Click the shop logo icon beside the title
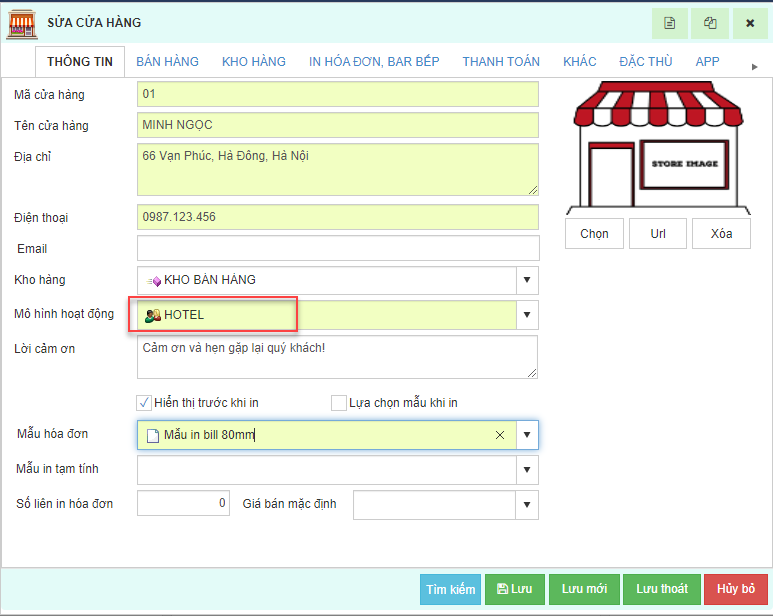 [x=21, y=23]
